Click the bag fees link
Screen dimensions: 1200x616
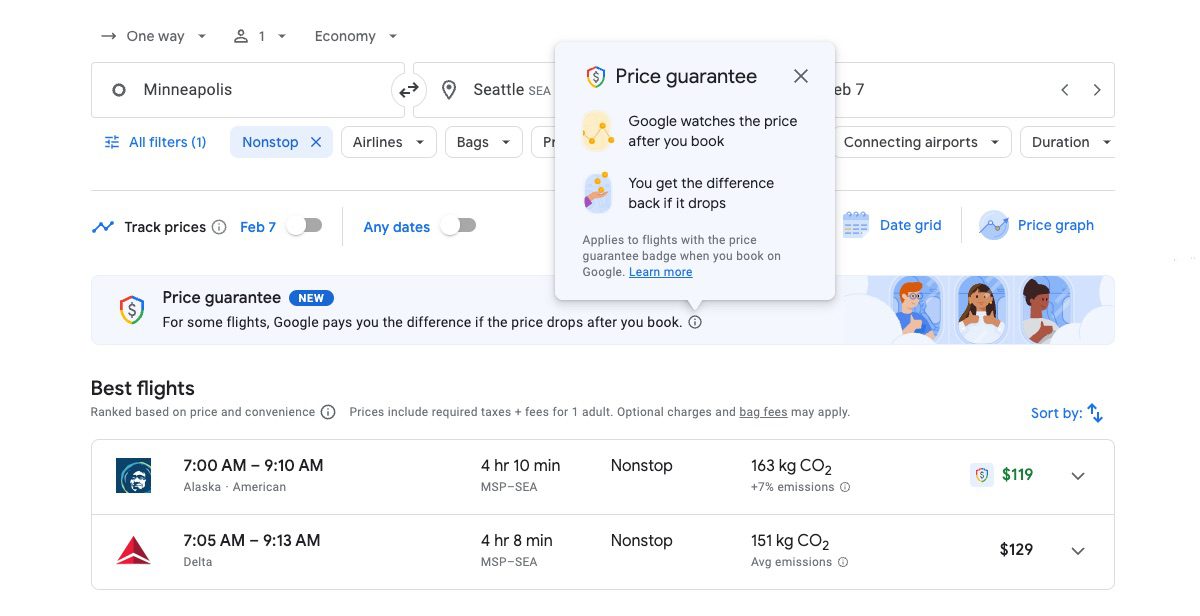[x=763, y=411]
